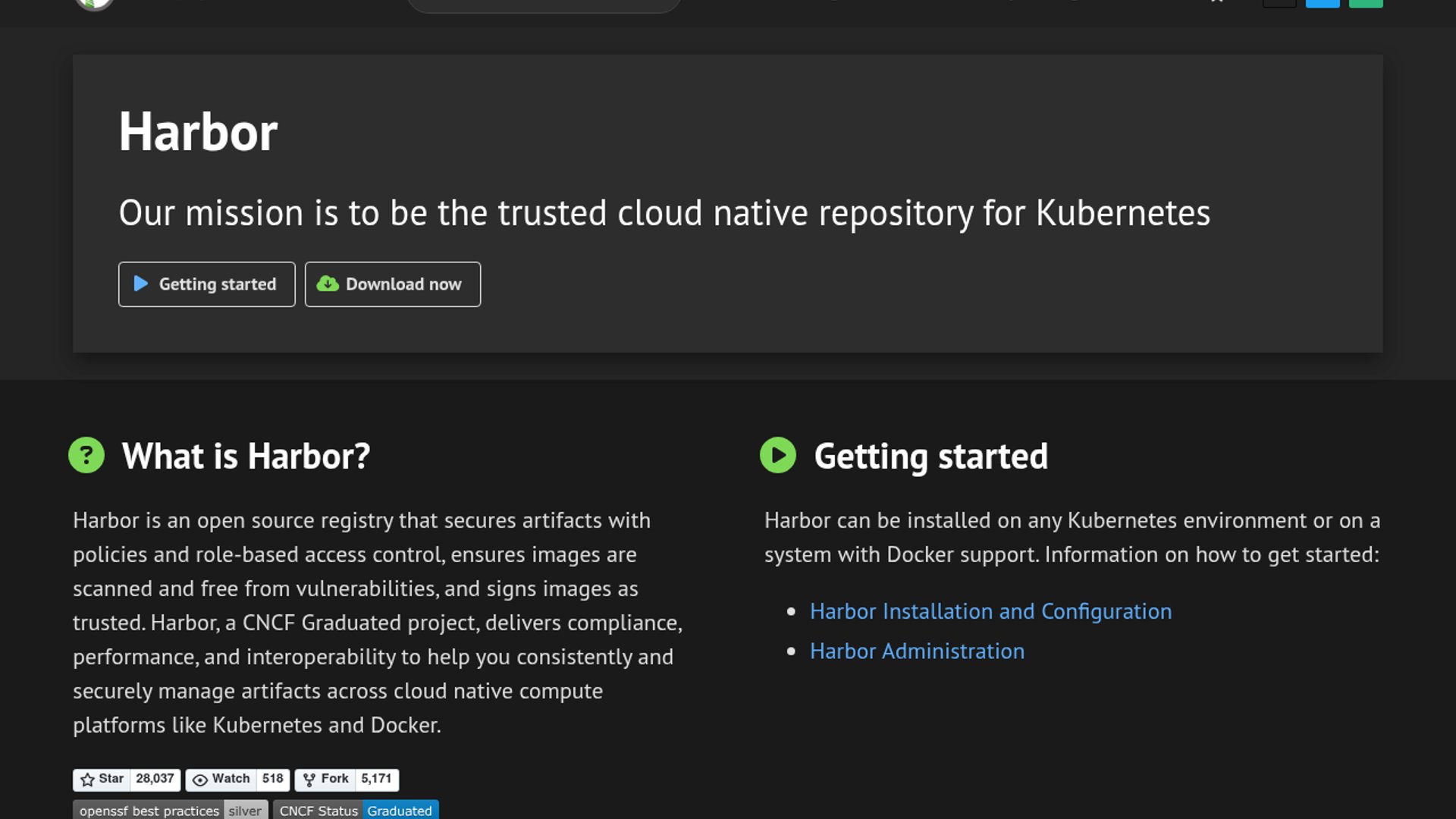Screen dimensions: 1456x819
Task: Click the blue button at top right
Action: click(x=1323, y=3)
